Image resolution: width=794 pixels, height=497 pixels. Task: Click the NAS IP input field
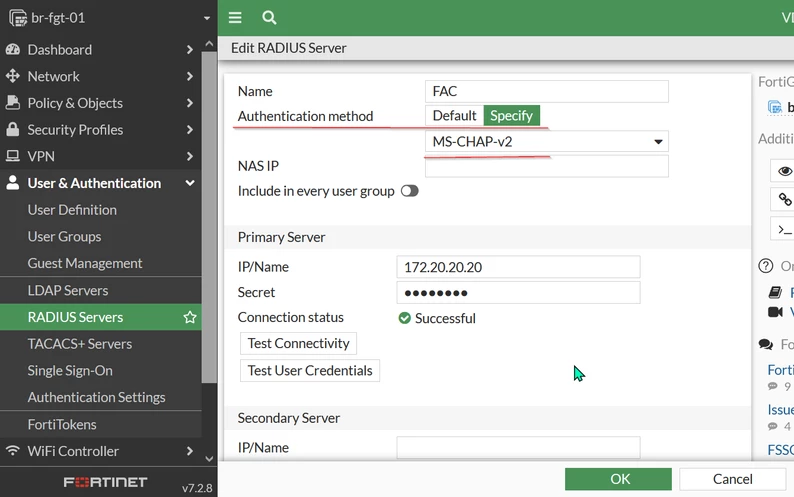click(x=547, y=166)
